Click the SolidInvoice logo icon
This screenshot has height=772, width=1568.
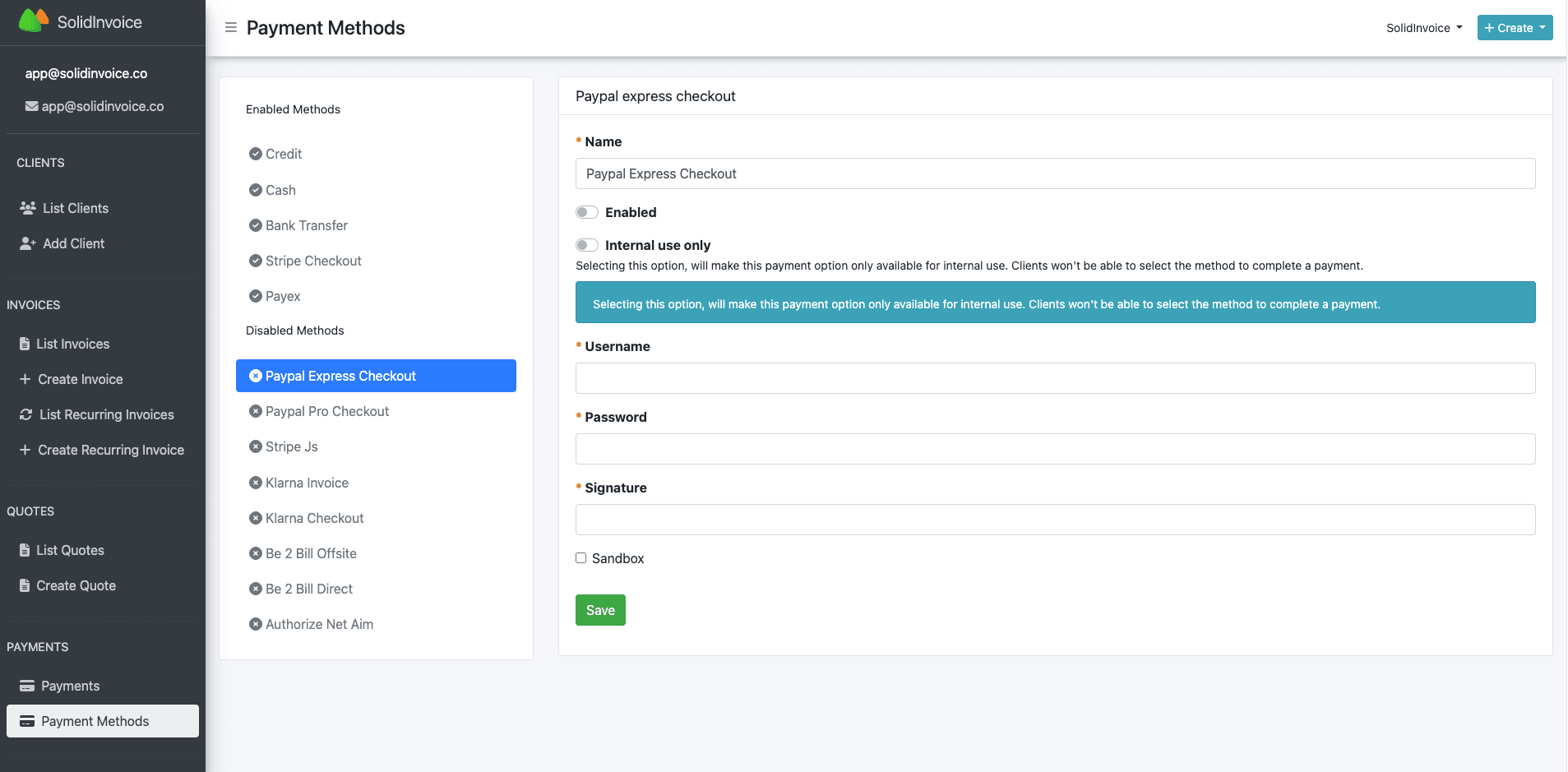pos(34,21)
